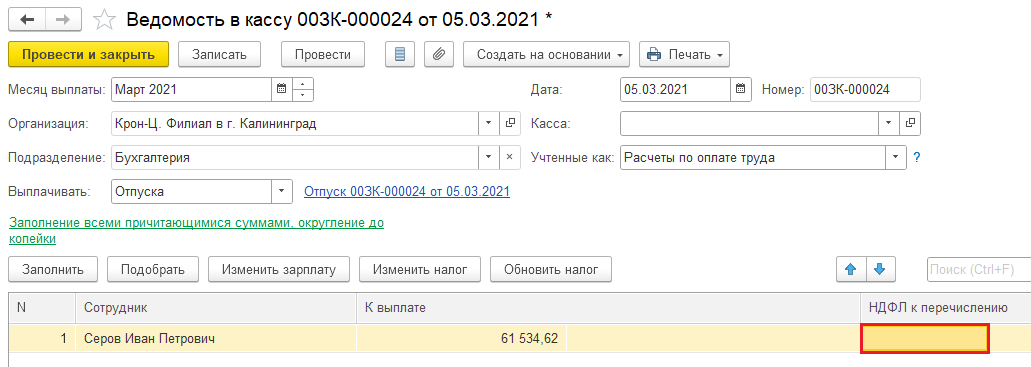Click the back navigation arrow
1031x367 pixels.
pos(27,20)
